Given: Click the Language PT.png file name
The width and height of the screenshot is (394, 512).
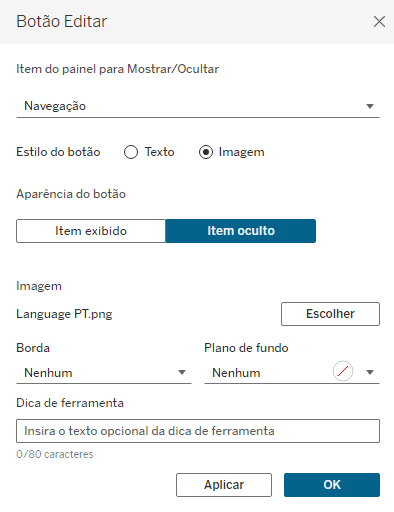Looking at the screenshot, I should pos(64,314).
